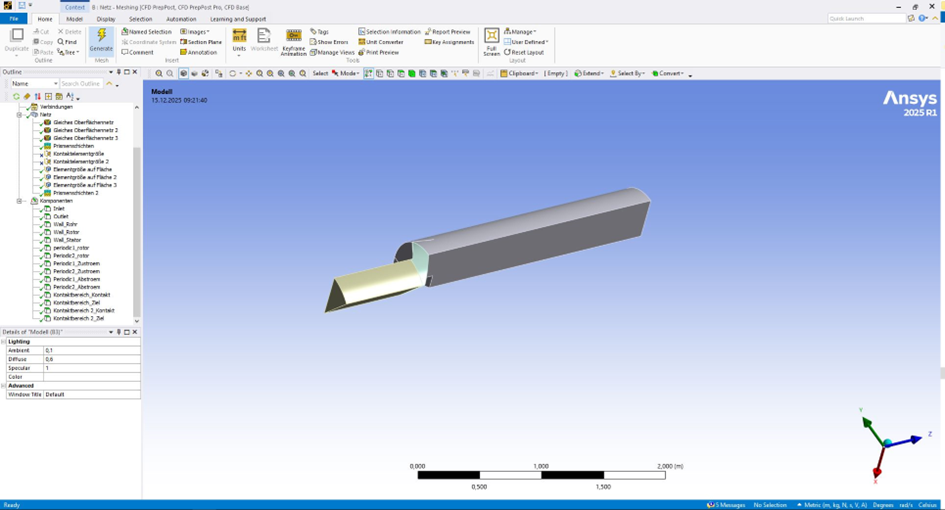The image size is (945, 510).
Task: Click the Named Selection icon
Action: click(146, 32)
